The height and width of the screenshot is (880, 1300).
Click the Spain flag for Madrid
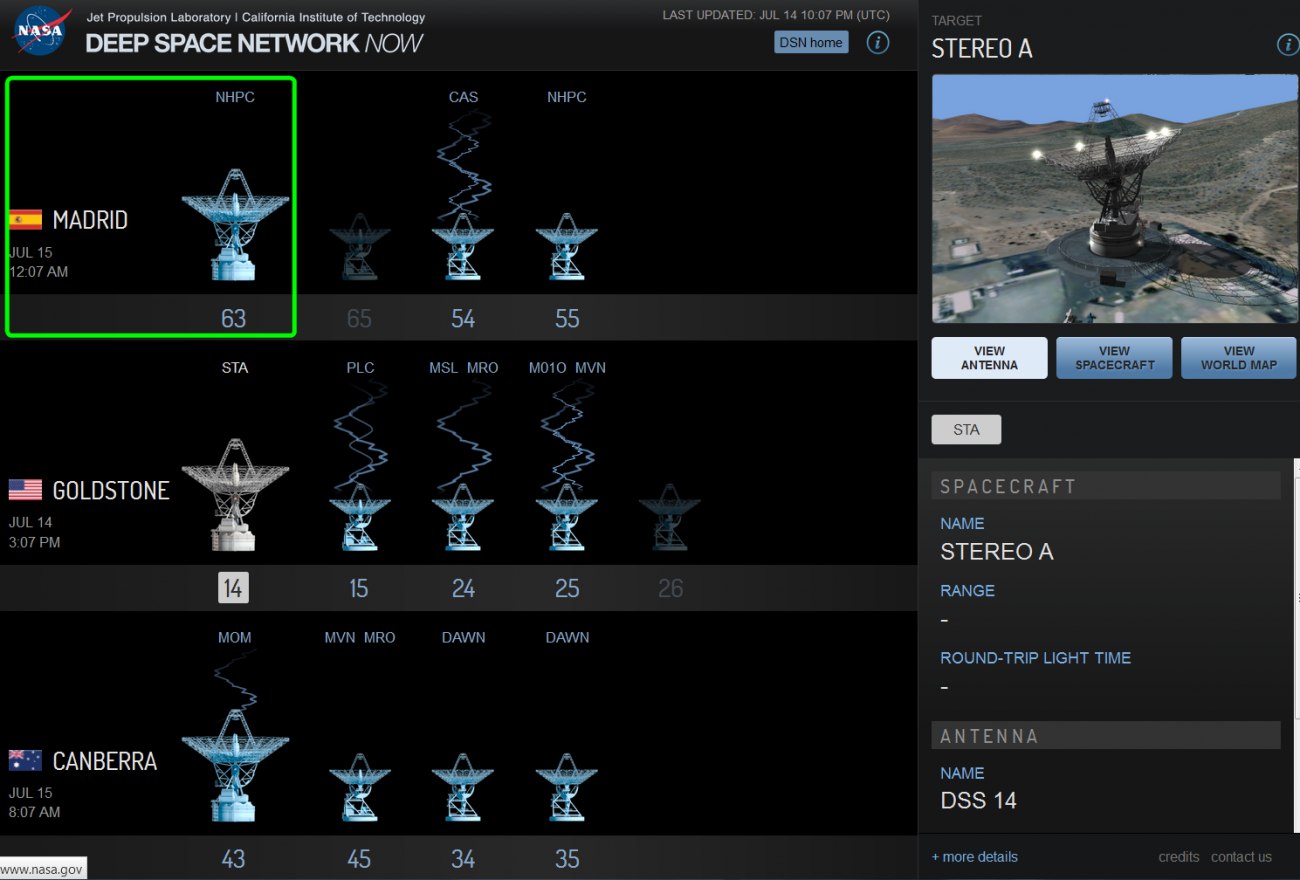(25, 220)
